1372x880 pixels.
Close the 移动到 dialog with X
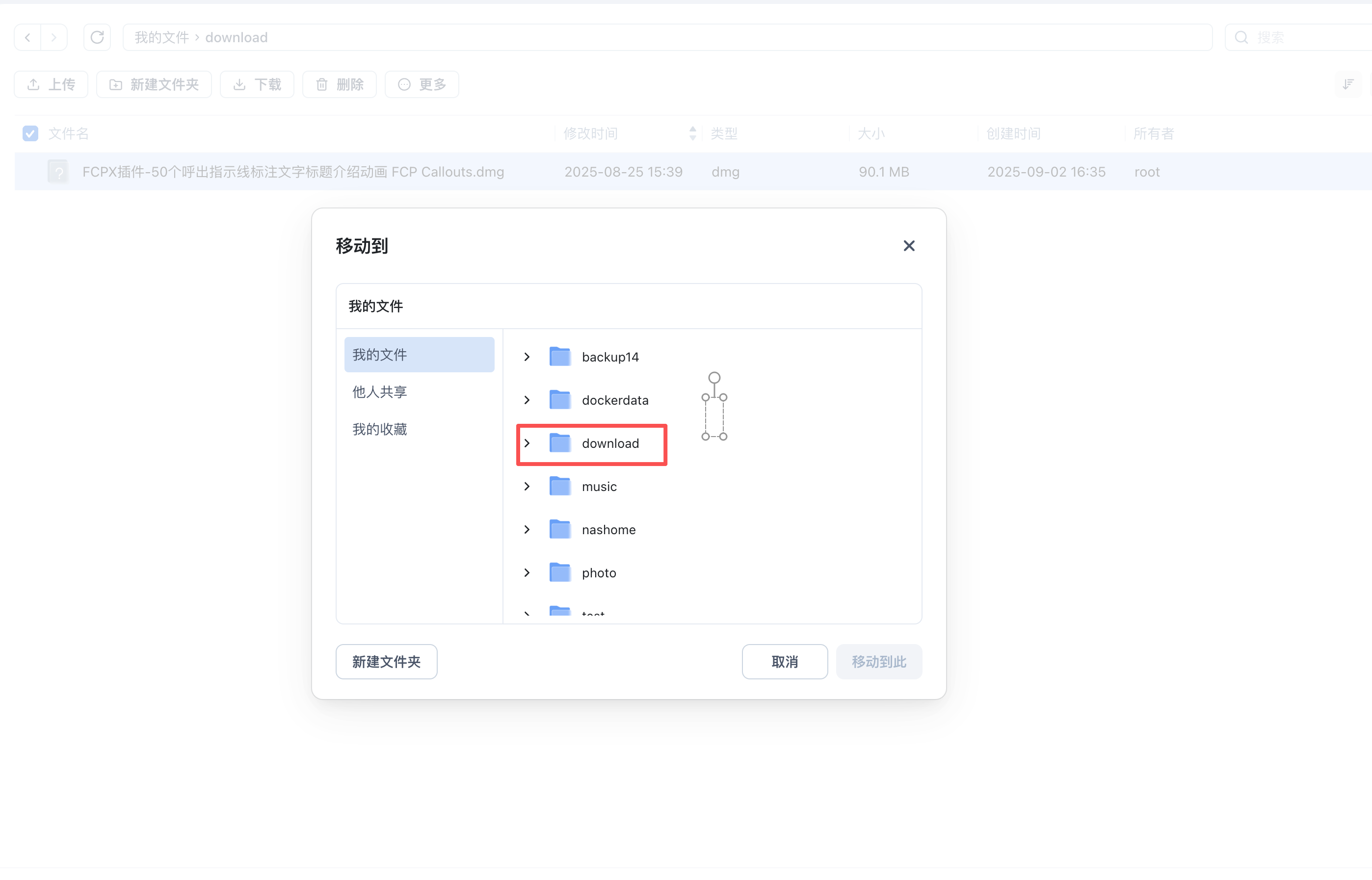909,246
